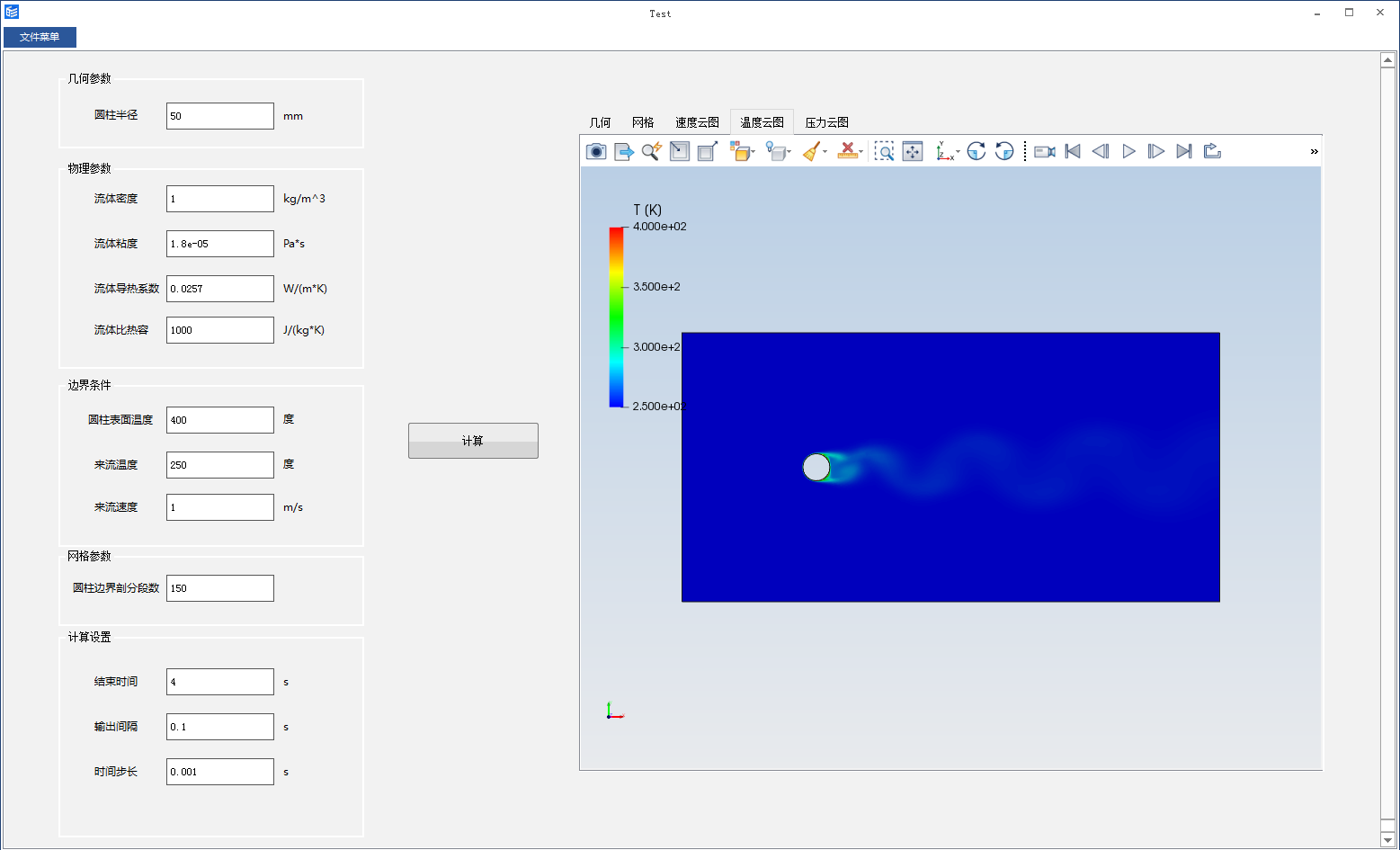1400x850 pixels.
Task: Click the video camera record icon
Action: [1045, 151]
